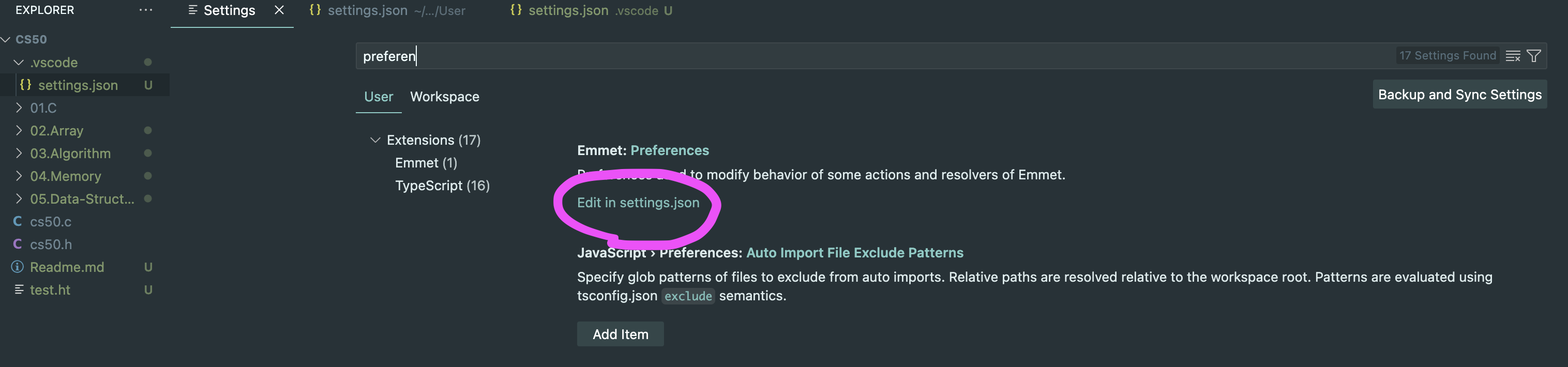
Task: Click the Explorer more actions ellipsis icon
Action: click(x=145, y=10)
